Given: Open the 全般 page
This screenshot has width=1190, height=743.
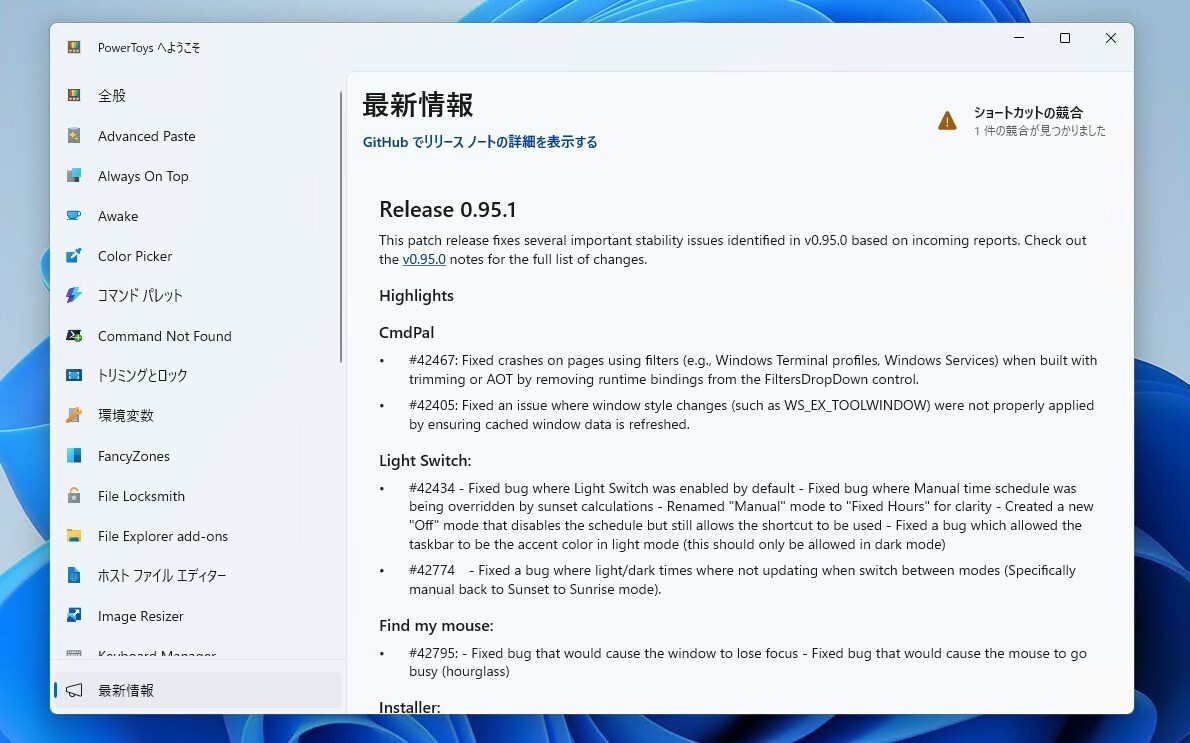Looking at the screenshot, I should (197, 96).
